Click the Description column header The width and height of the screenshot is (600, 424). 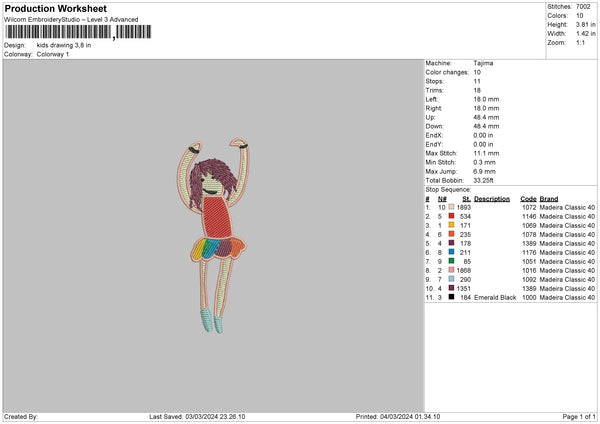[x=492, y=198]
